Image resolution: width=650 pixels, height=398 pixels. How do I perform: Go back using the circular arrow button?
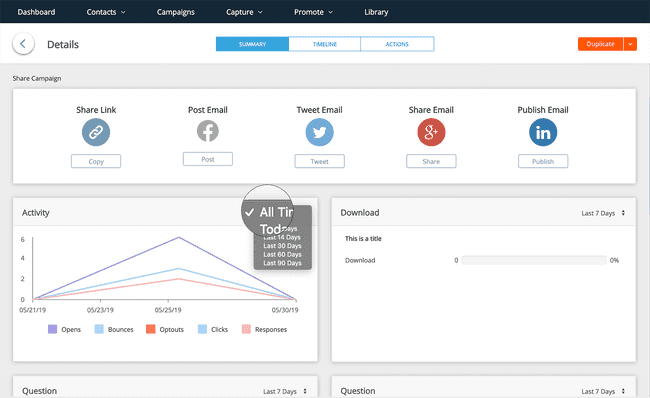(23, 44)
